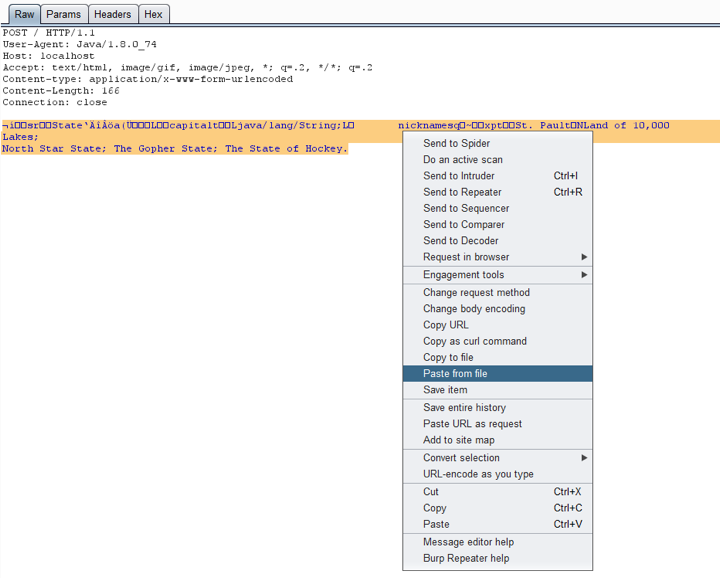The image size is (720, 578).
Task: Select Send to Repeater option
Action: 462,192
